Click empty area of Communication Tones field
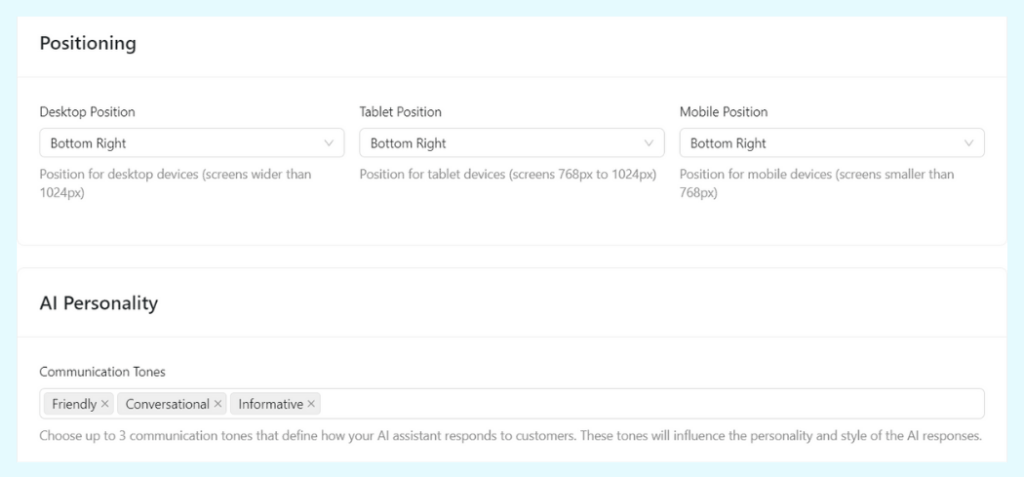This screenshot has height=477, width=1024. coord(650,404)
